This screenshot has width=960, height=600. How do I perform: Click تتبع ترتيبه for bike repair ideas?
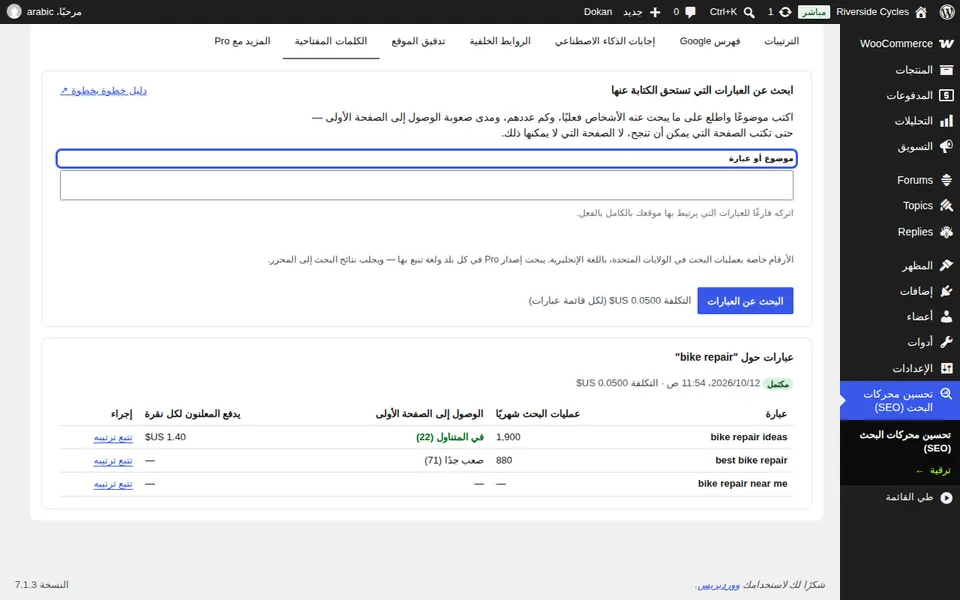tap(113, 437)
